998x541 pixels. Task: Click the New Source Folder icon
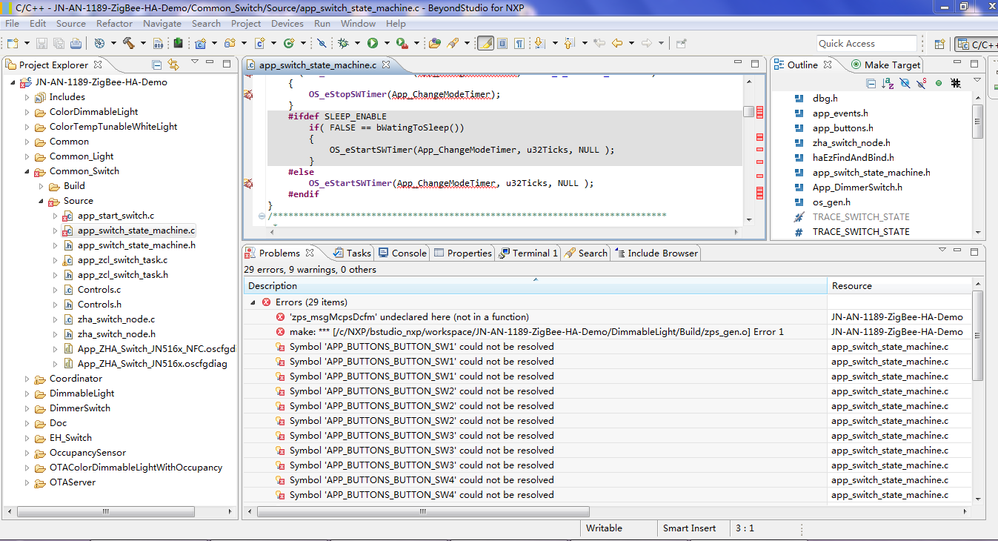click(230, 43)
